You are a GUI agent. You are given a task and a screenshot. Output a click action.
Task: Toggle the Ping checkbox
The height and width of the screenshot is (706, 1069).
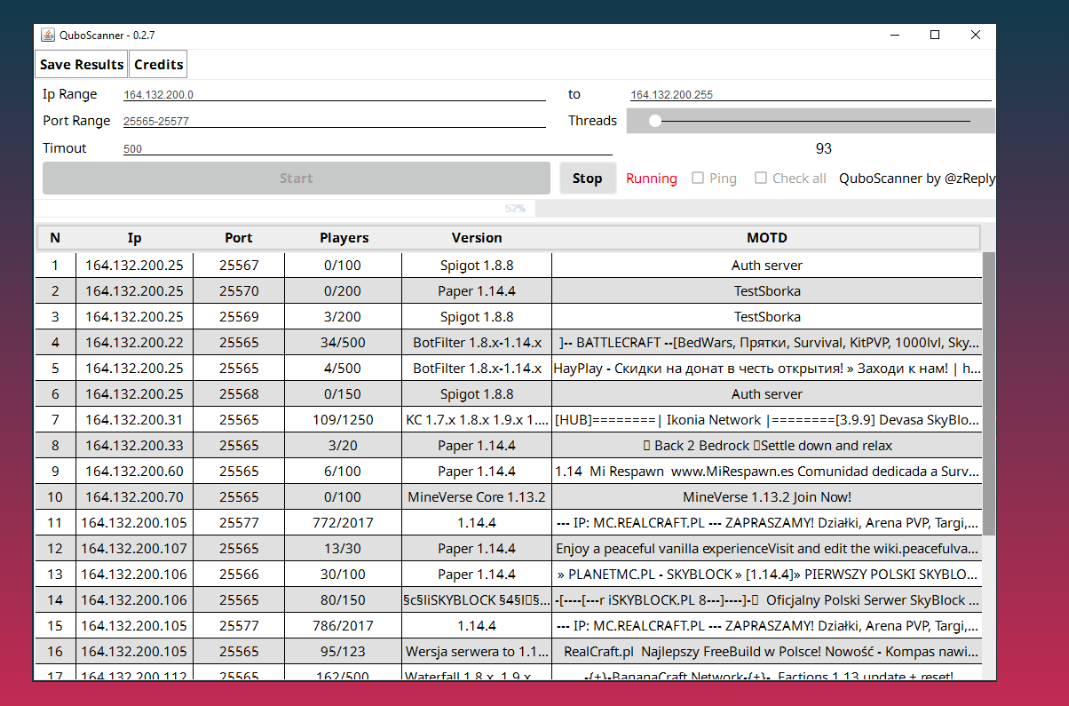697,178
